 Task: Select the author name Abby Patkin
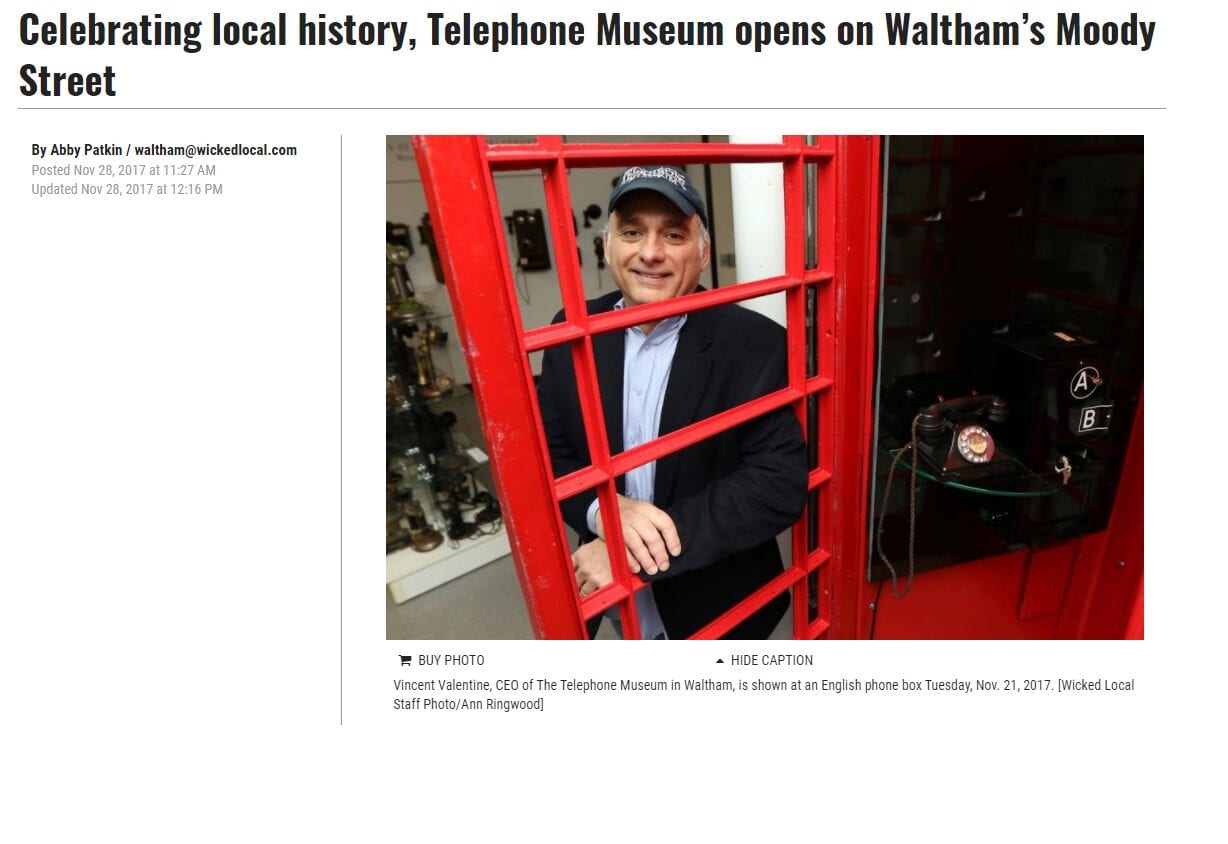pos(85,150)
